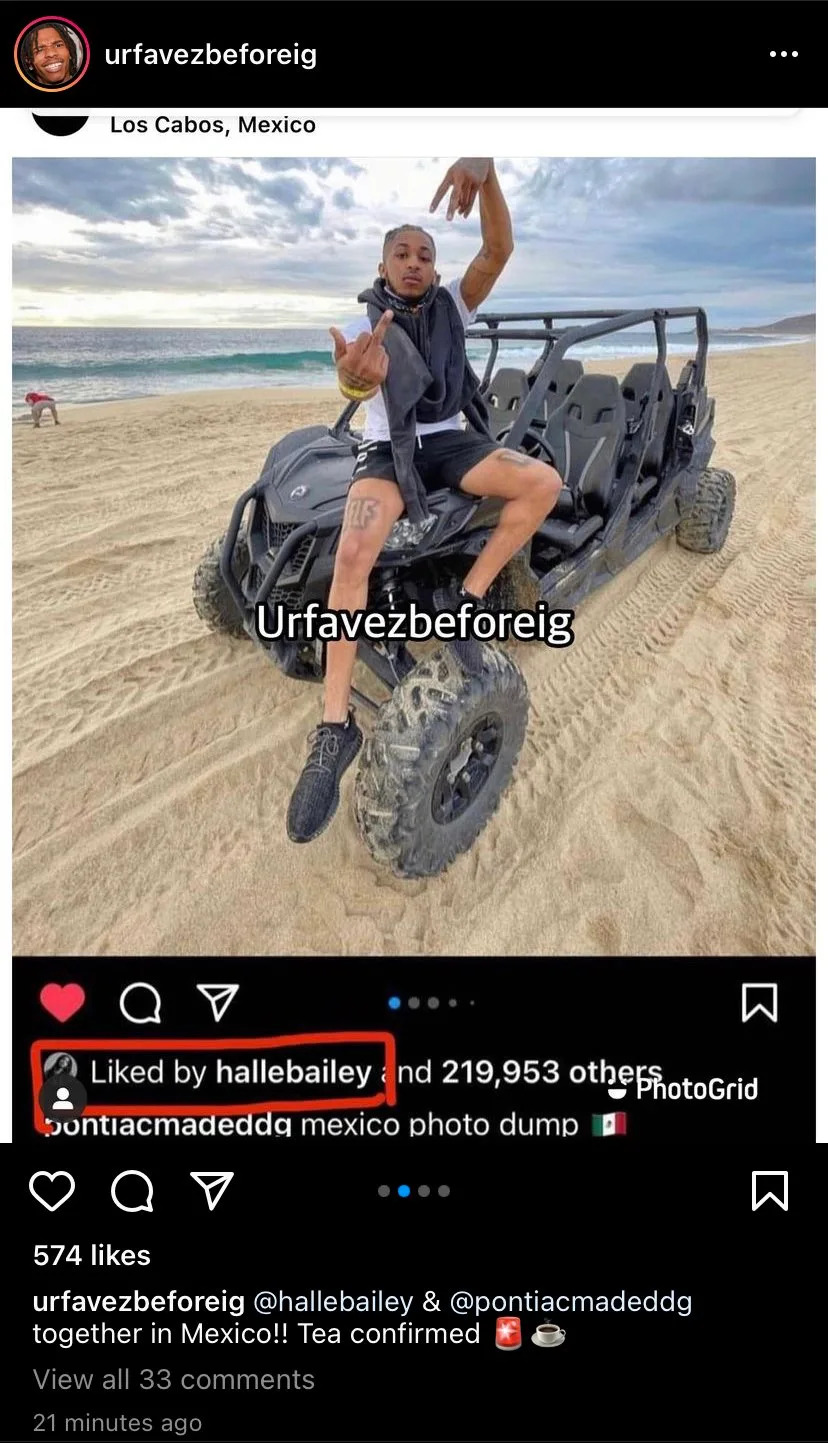The image size is (828, 1443).
Task: Tap the main beach photo
Action: point(414,556)
